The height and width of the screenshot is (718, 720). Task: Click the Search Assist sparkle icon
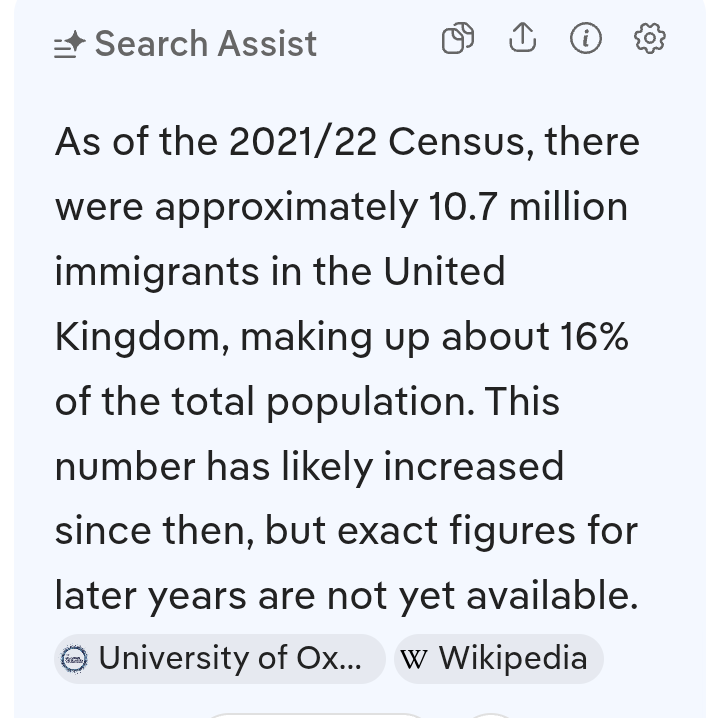[70, 45]
